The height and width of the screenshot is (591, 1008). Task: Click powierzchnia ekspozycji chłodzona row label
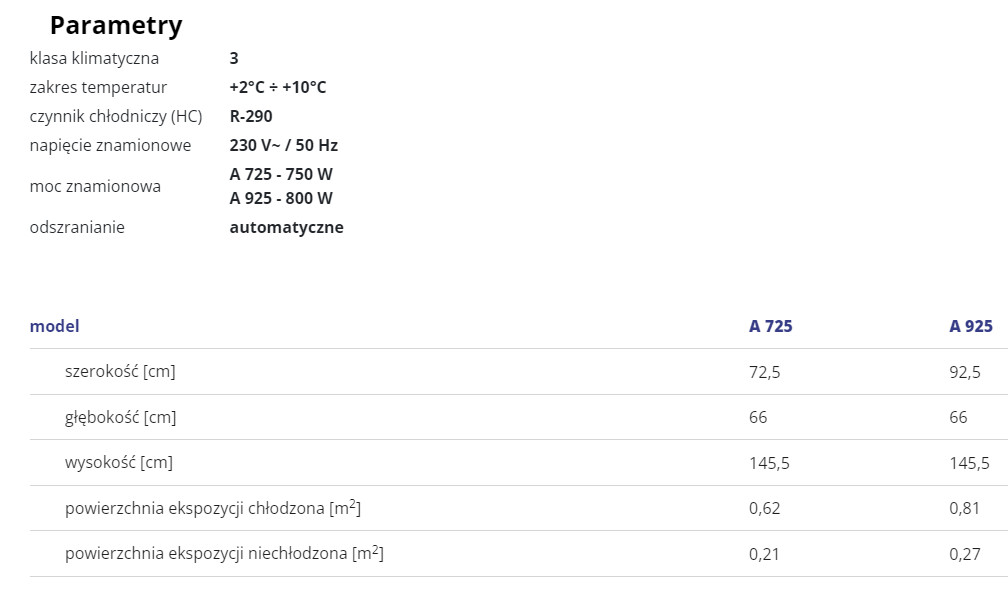point(213,508)
